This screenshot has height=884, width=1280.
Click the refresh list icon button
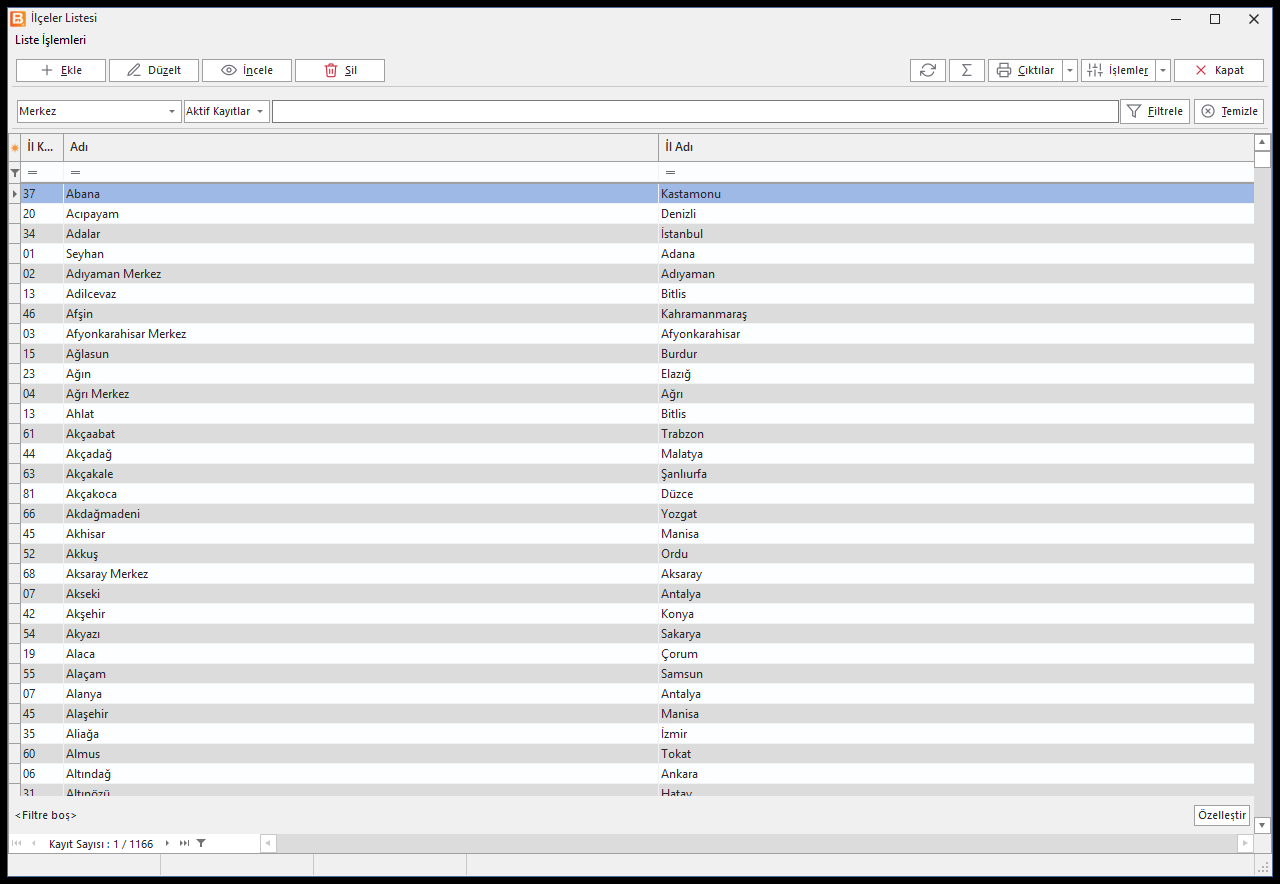click(x=928, y=70)
